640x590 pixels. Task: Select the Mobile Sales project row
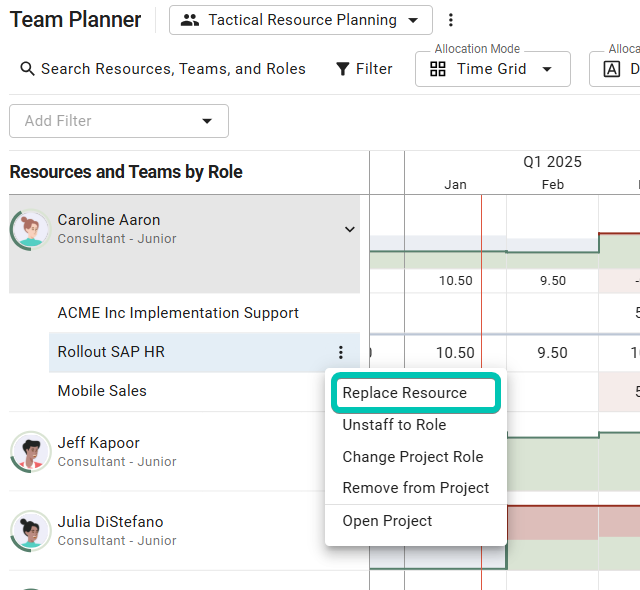point(102,391)
